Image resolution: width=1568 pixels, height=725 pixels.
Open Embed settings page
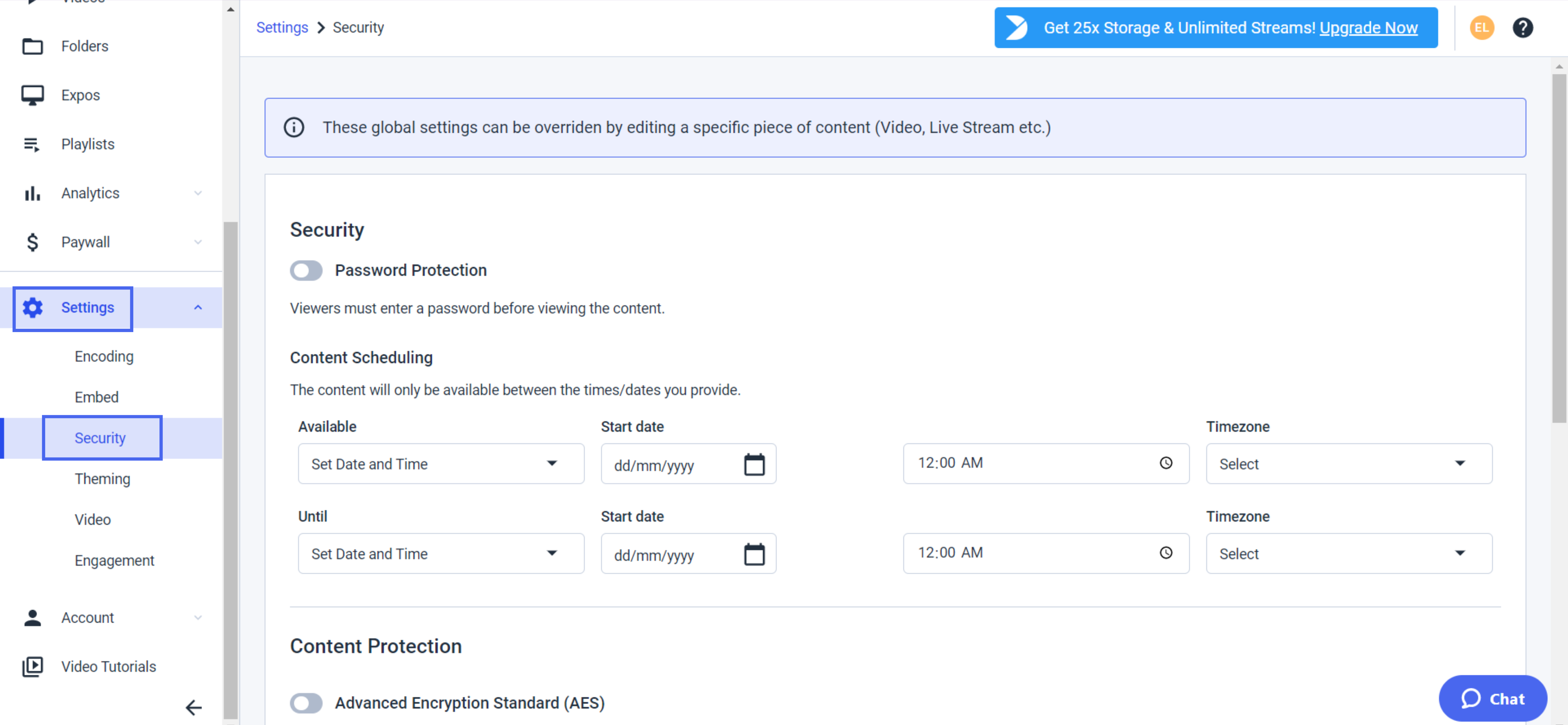(x=96, y=397)
